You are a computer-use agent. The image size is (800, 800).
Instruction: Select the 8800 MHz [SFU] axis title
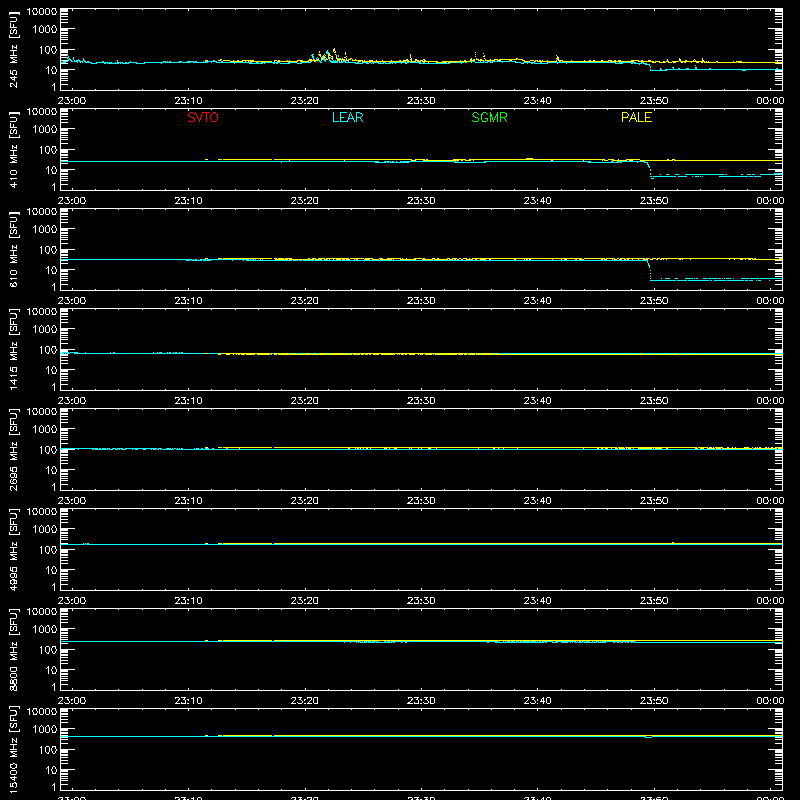13,649
